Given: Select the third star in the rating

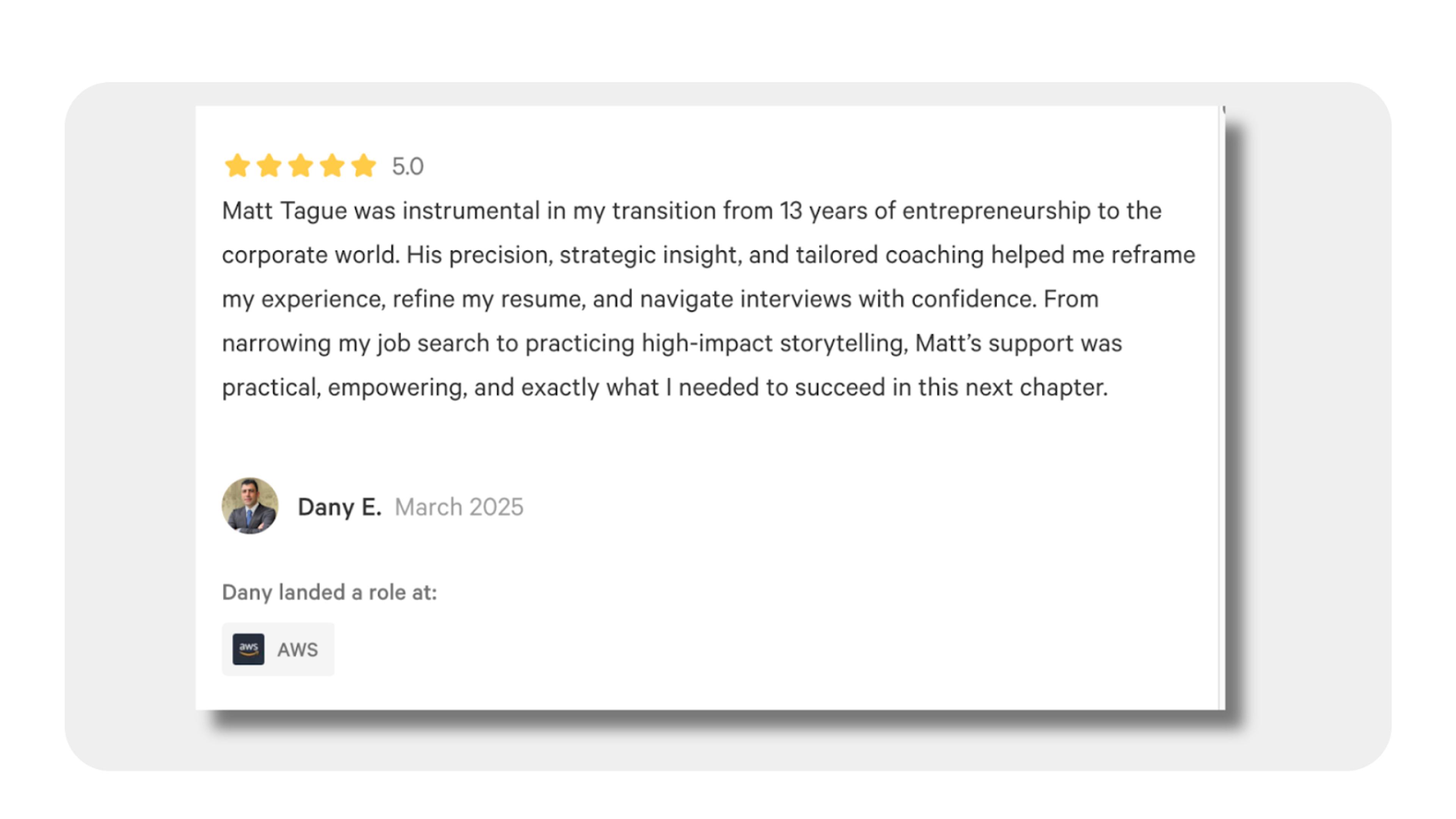Looking at the screenshot, I should [x=301, y=166].
